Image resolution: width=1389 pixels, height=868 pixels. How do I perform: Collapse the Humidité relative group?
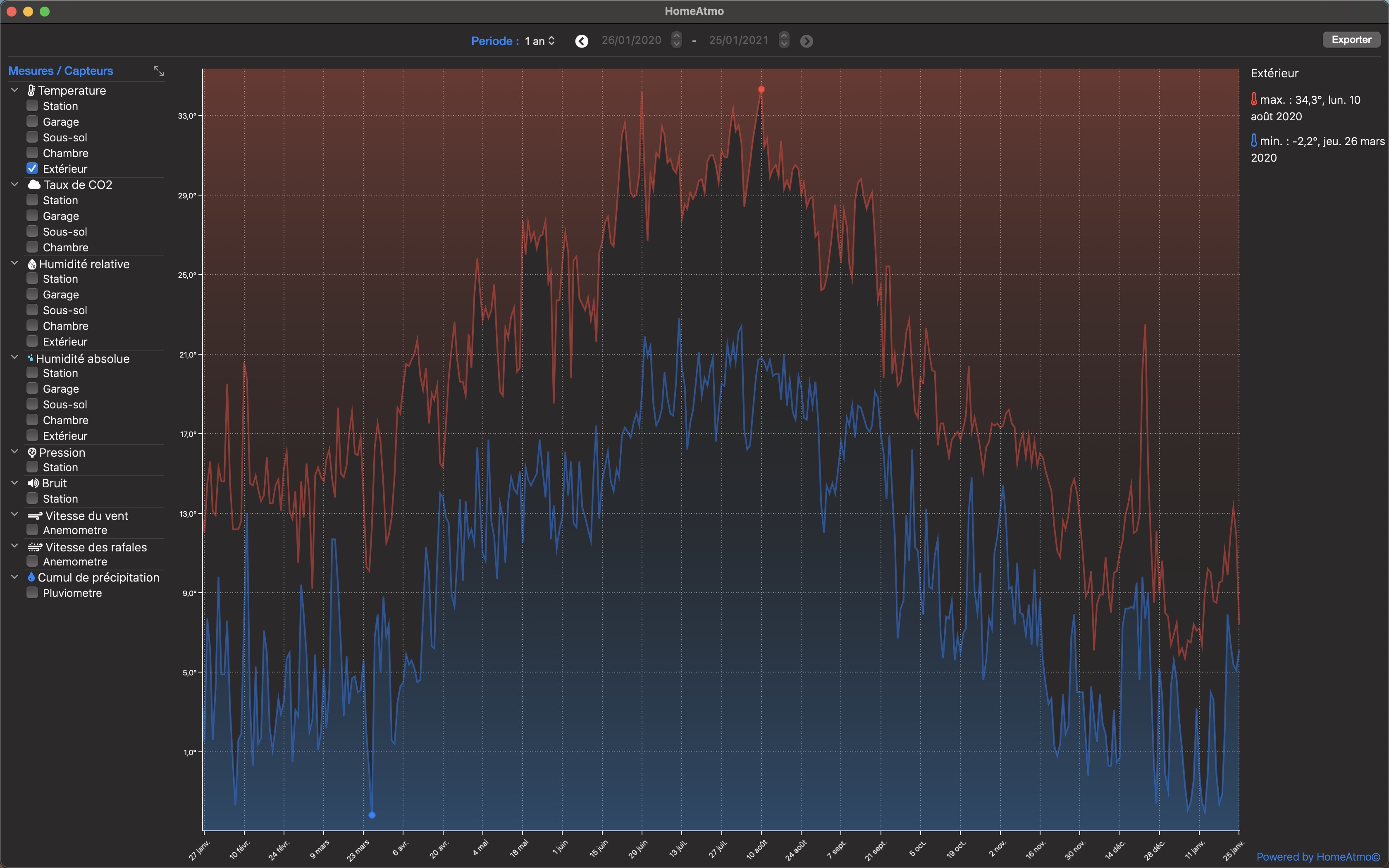tap(15, 263)
